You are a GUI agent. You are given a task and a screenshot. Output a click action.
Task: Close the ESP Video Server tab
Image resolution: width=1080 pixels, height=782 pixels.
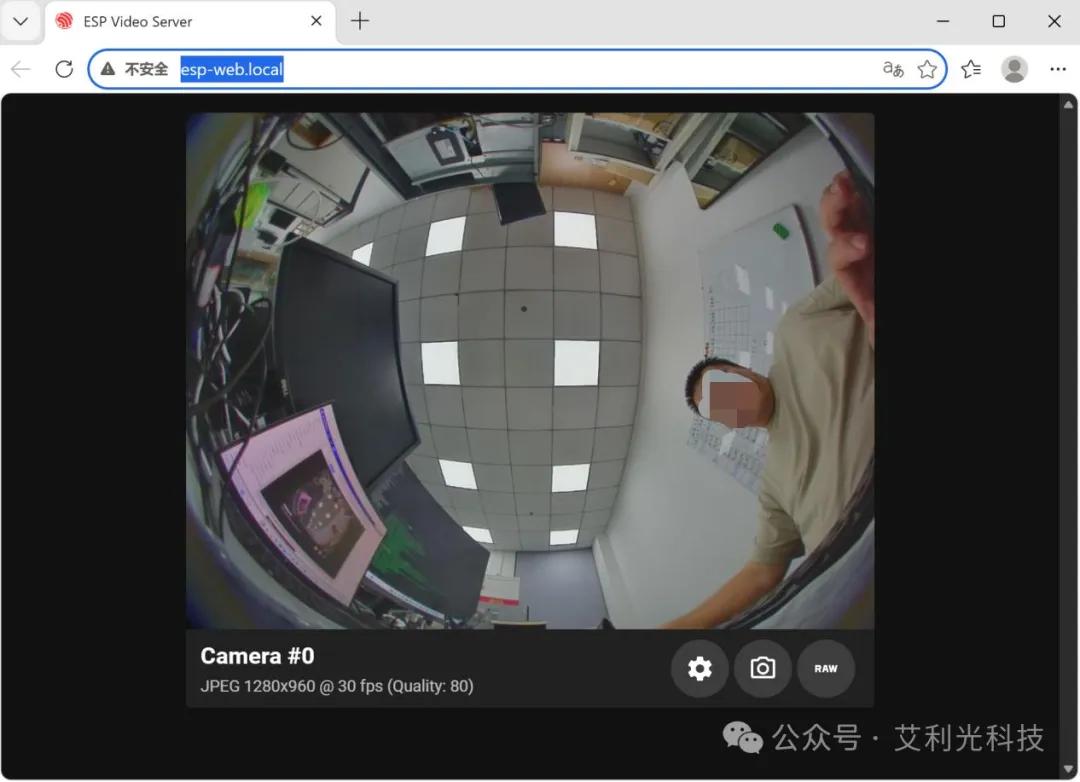tap(316, 21)
